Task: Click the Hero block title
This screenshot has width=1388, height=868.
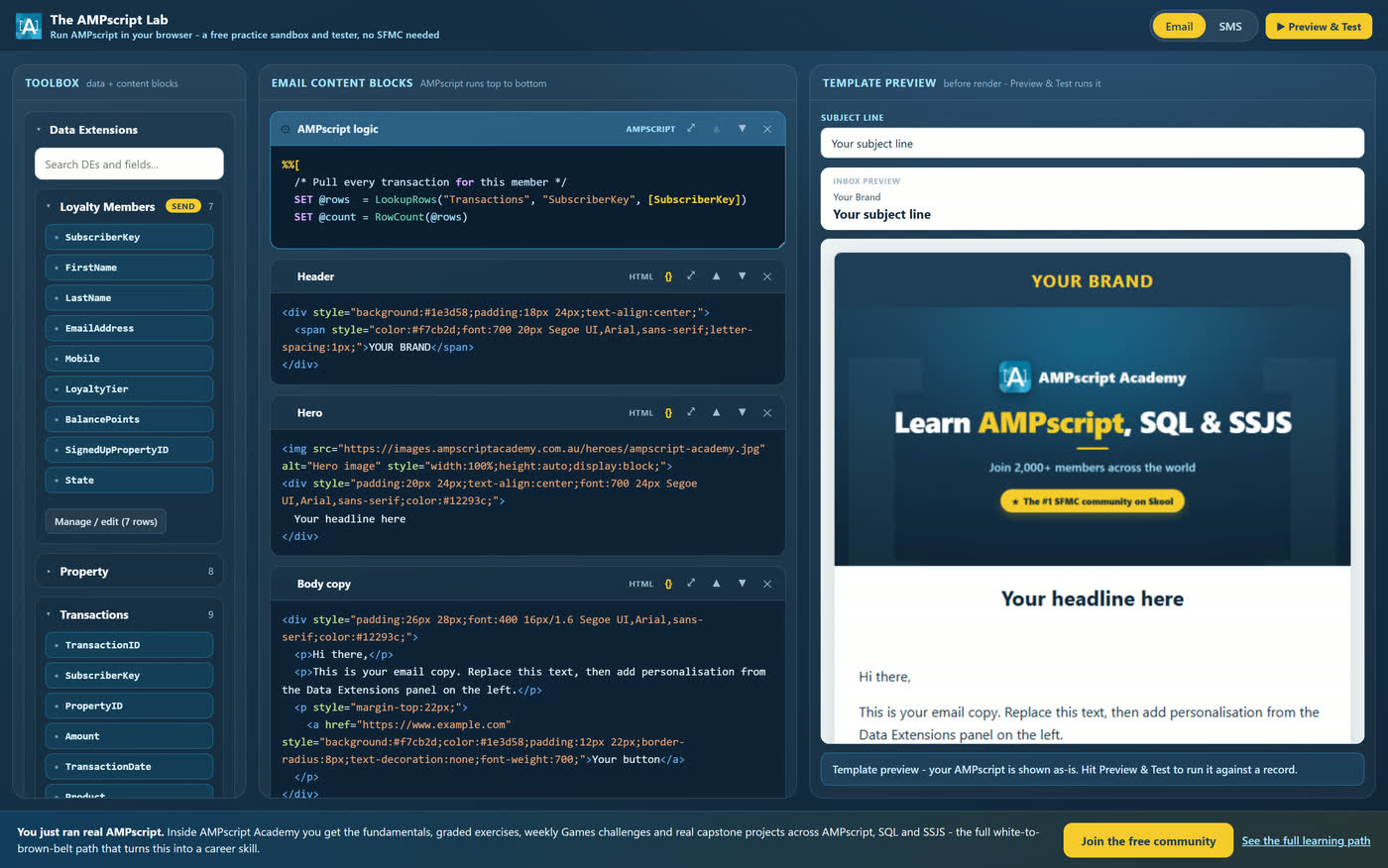Action: [x=309, y=413]
